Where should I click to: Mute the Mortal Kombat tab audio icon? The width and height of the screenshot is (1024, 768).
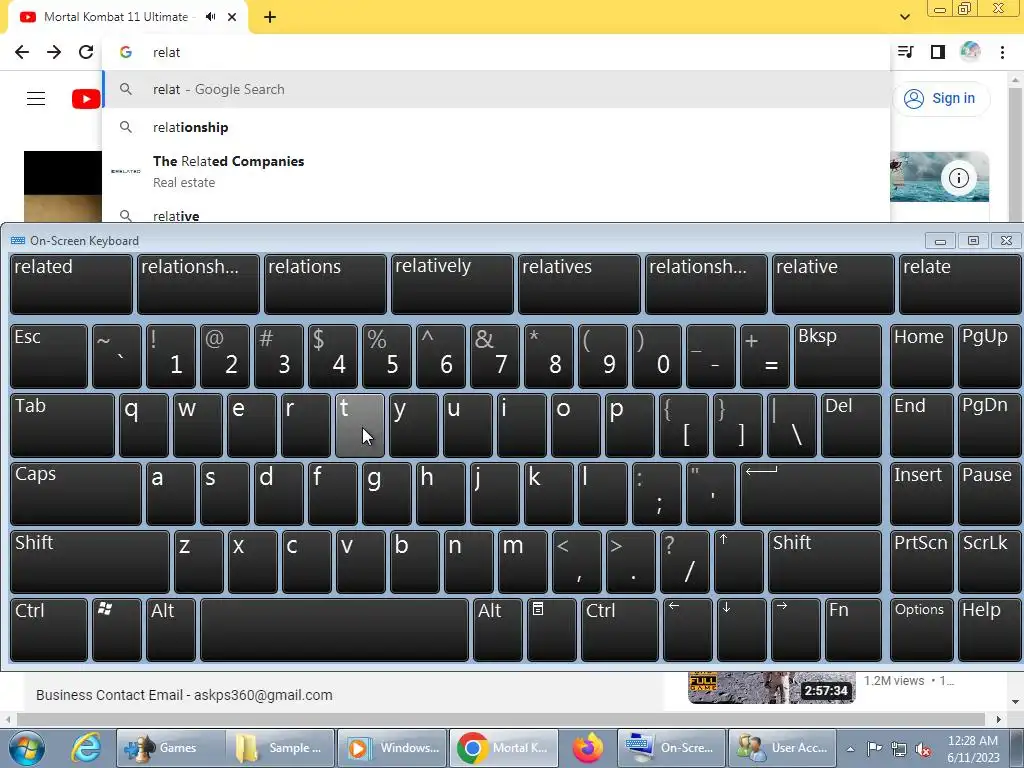(x=210, y=17)
